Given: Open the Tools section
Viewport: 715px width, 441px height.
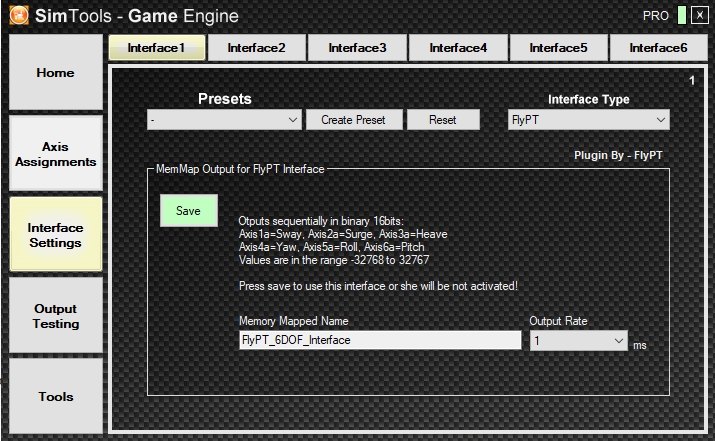Looking at the screenshot, I should [x=56, y=396].
